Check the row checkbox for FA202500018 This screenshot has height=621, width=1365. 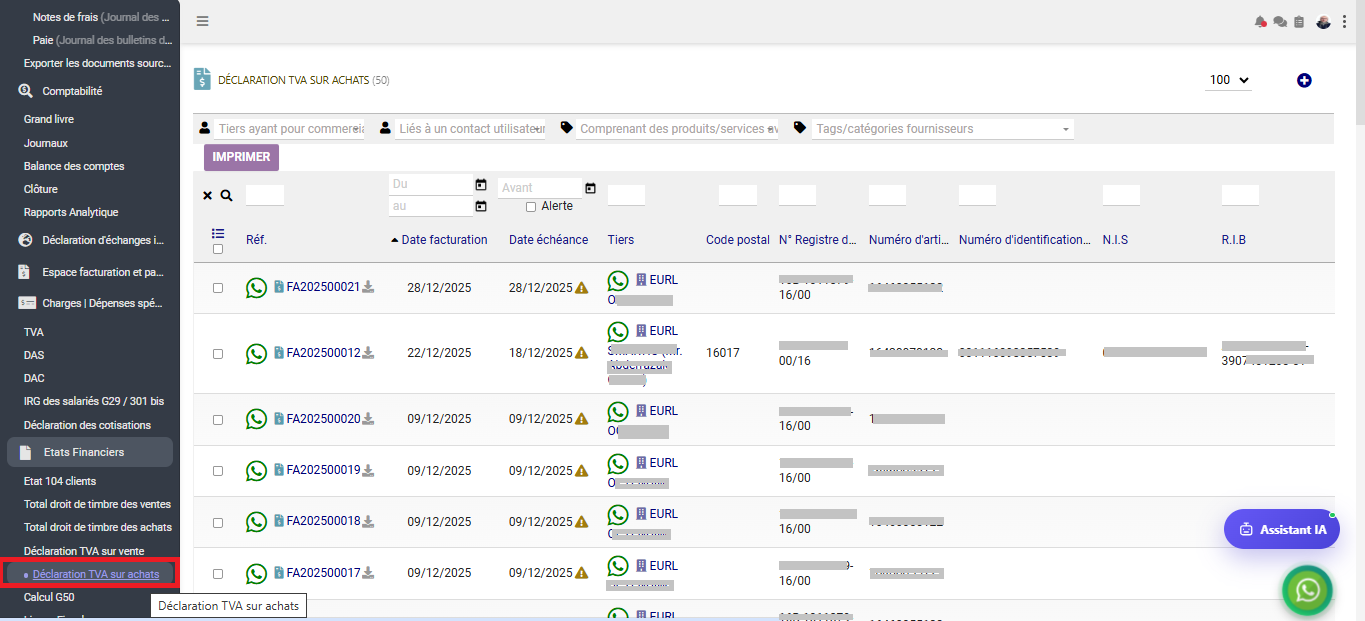tap(218, 522)
